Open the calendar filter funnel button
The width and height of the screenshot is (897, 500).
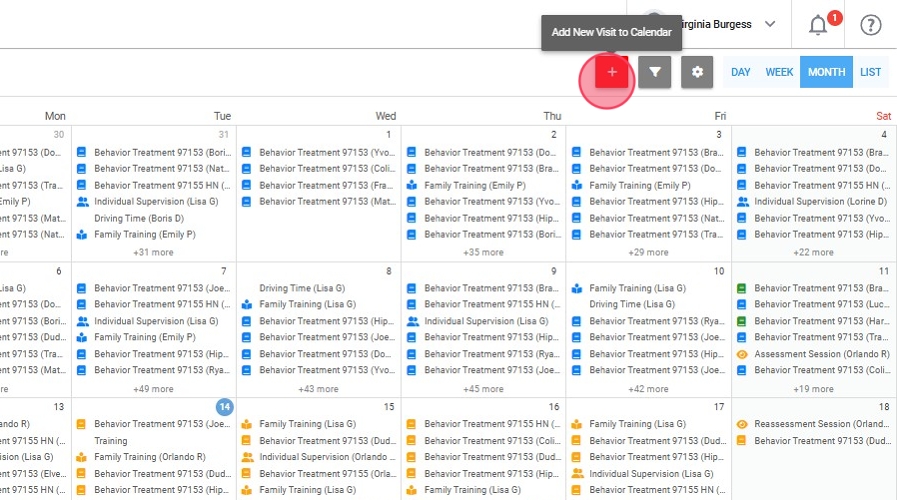click(x=654, y=72)
